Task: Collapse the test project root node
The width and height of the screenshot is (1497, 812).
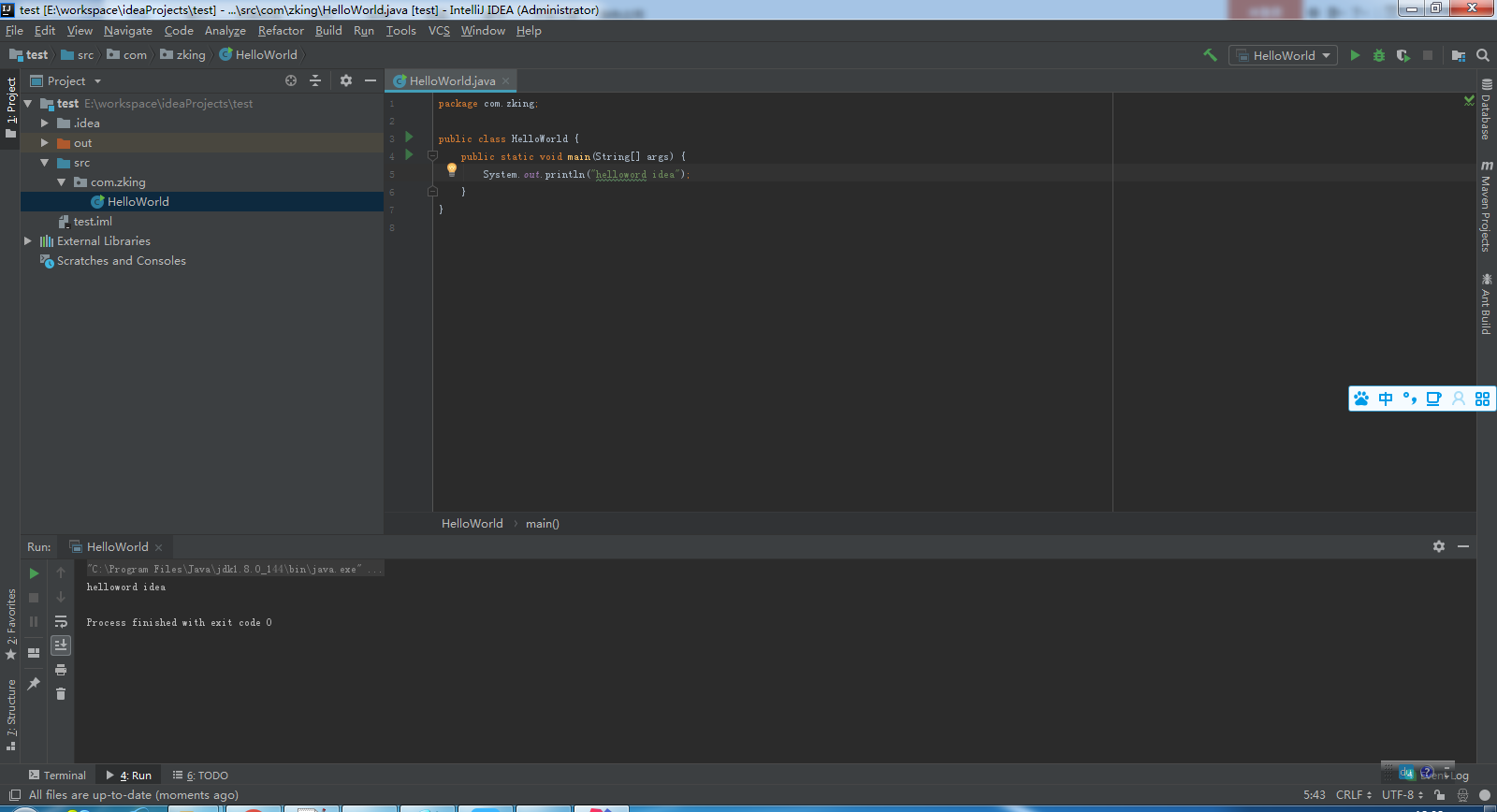Action: pyautogui.click(x=28, y=104)
